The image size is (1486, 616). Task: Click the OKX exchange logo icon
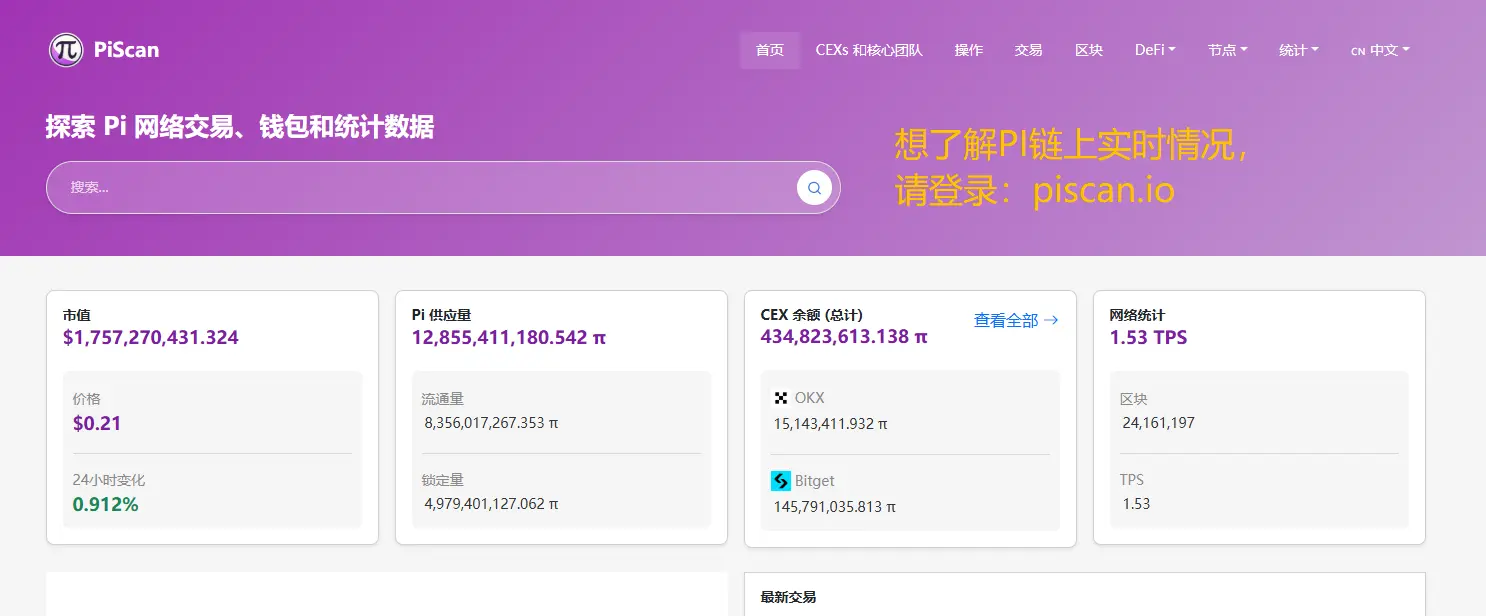[781, 398]
